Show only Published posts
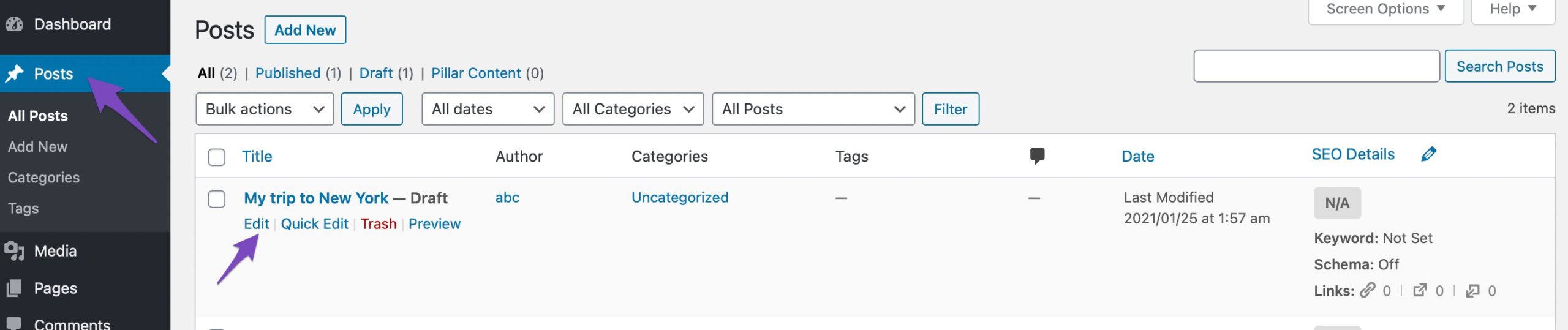1568x330 pixels. [288, 73]
